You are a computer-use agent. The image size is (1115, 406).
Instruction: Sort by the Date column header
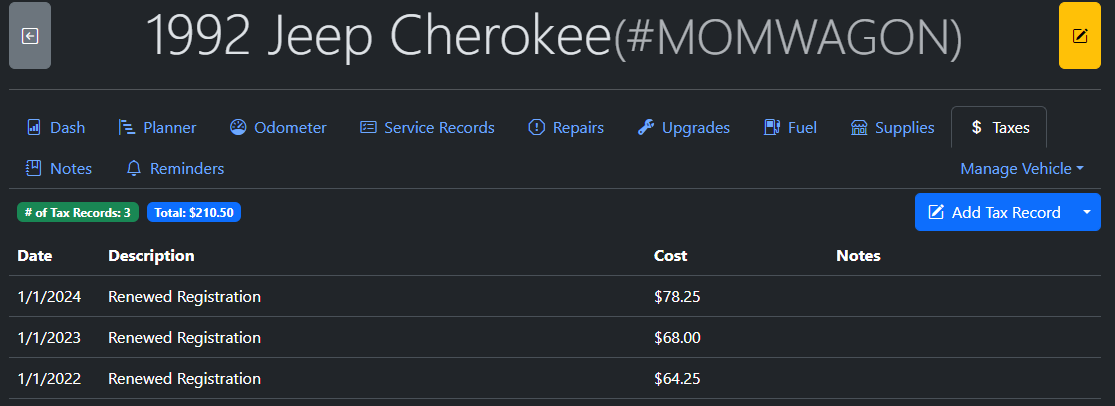[35, 256]
